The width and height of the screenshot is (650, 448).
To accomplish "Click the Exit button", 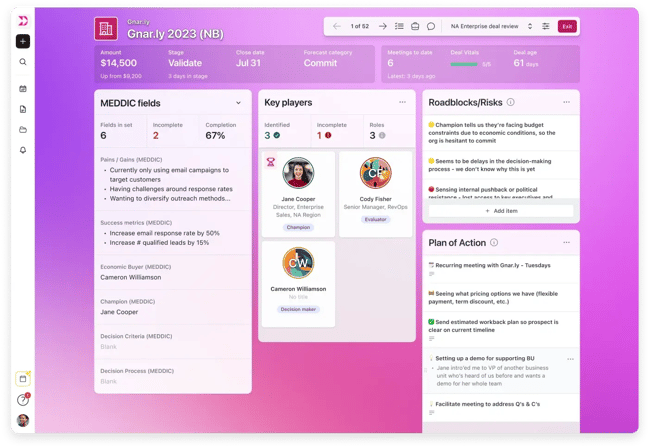I will (567, 26).
